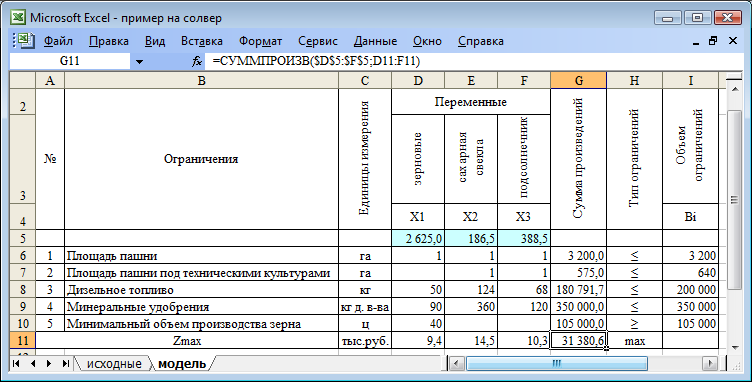The height and width of the screenshot is (382, 752).
Task: Select column A header
Action: 50,81
